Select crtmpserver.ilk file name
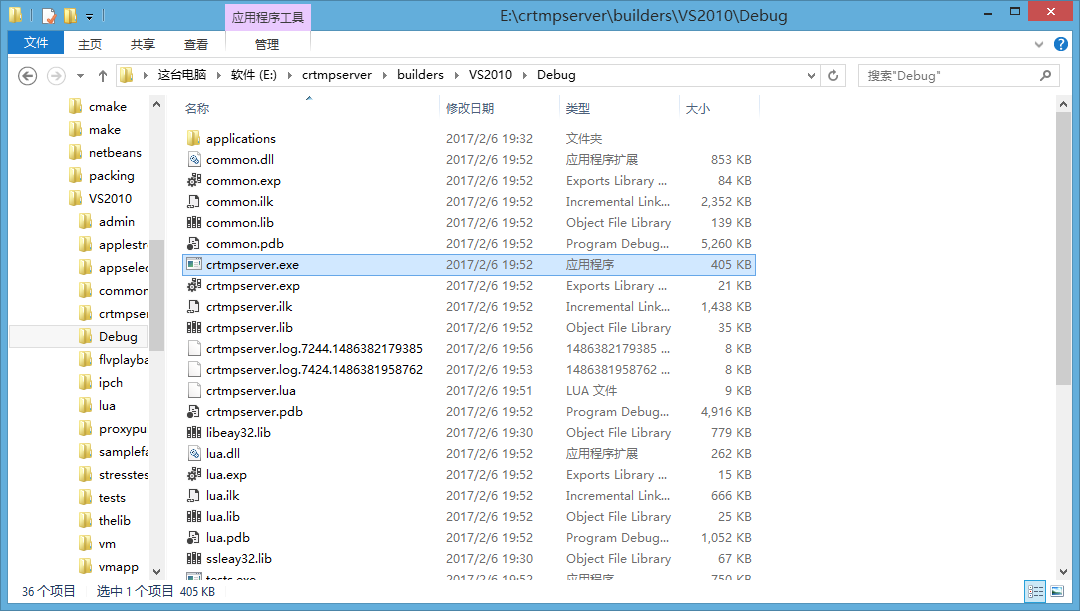1080x611 pixels. pyautogui.click(x=249, y=307)
